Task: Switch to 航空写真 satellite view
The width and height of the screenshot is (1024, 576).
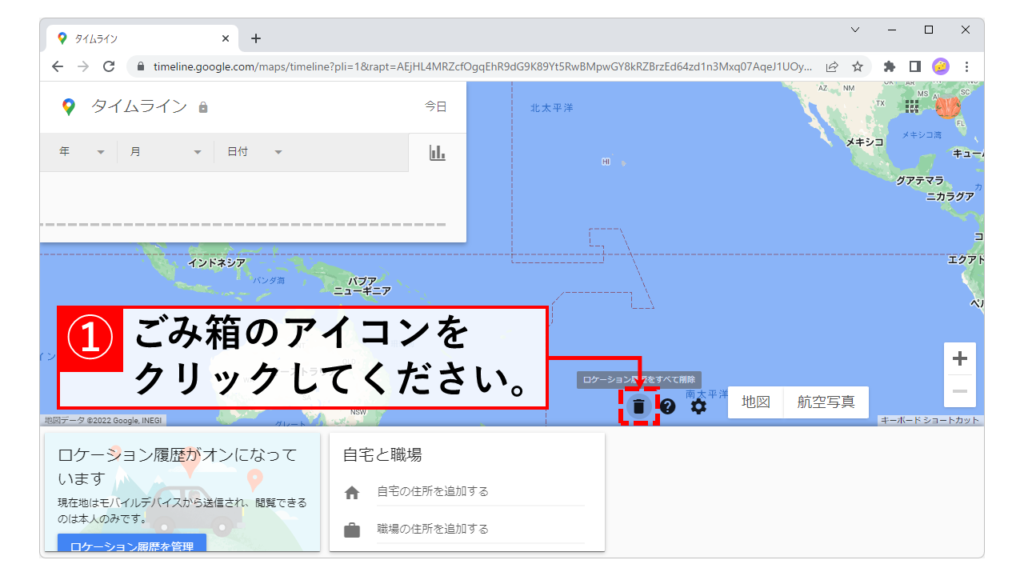Action: [825, 402]
